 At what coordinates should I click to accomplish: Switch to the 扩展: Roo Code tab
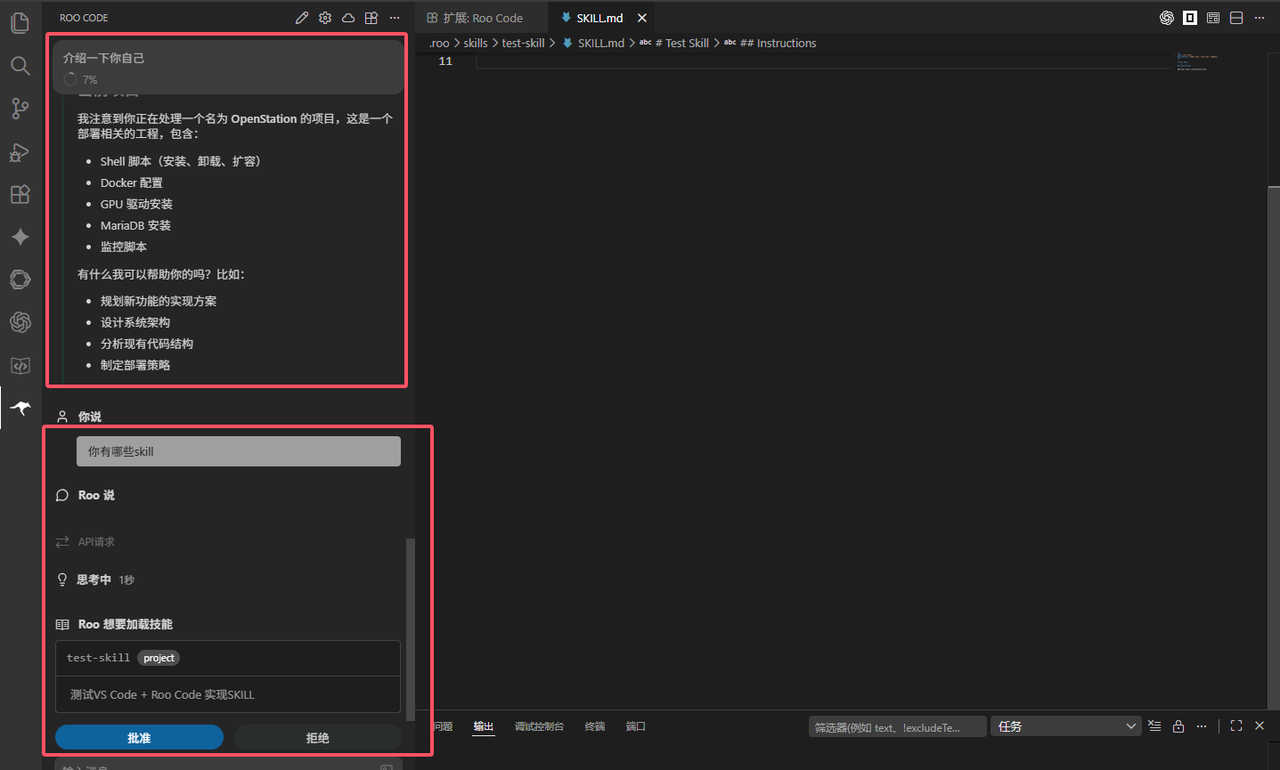click(483, 18)
